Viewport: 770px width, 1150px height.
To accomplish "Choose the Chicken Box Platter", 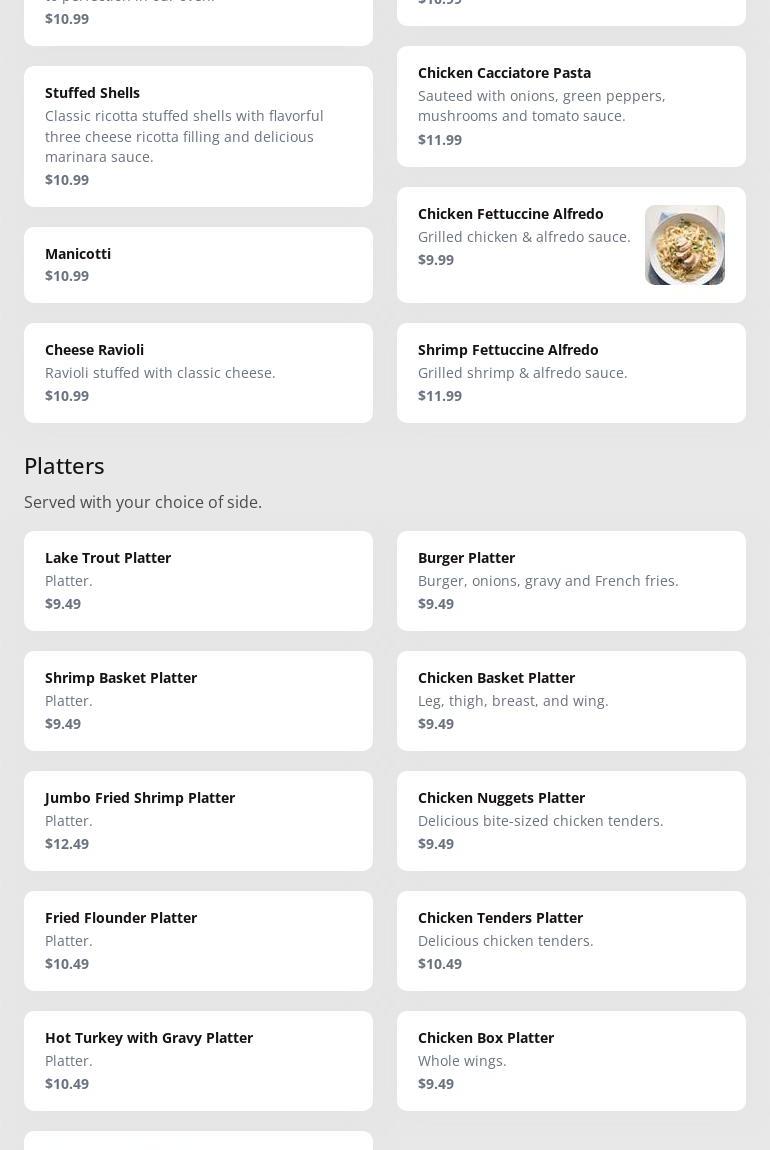I will 571,1060.
